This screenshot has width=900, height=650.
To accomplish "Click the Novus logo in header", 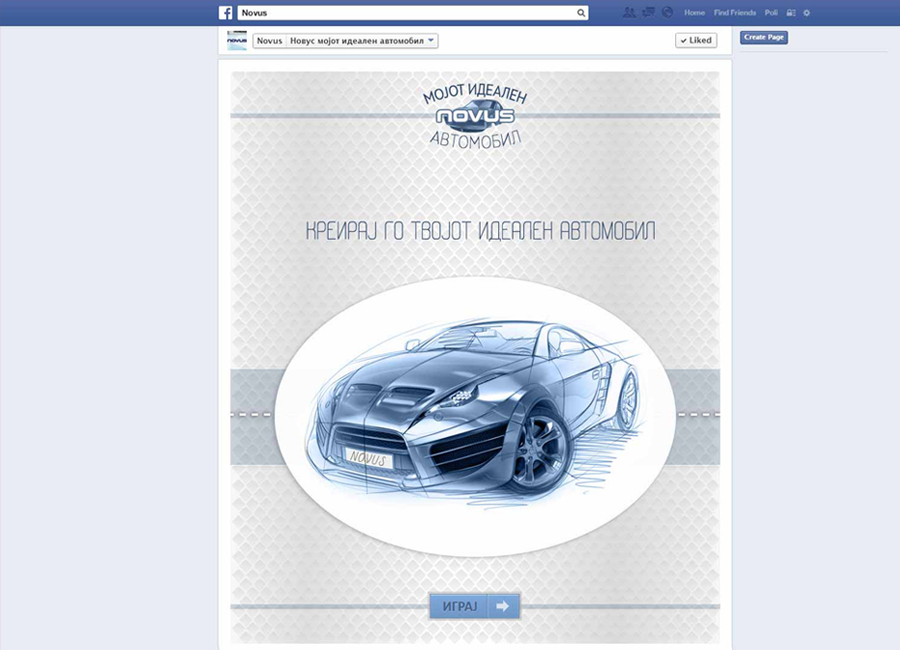I will tap(474, 115).
